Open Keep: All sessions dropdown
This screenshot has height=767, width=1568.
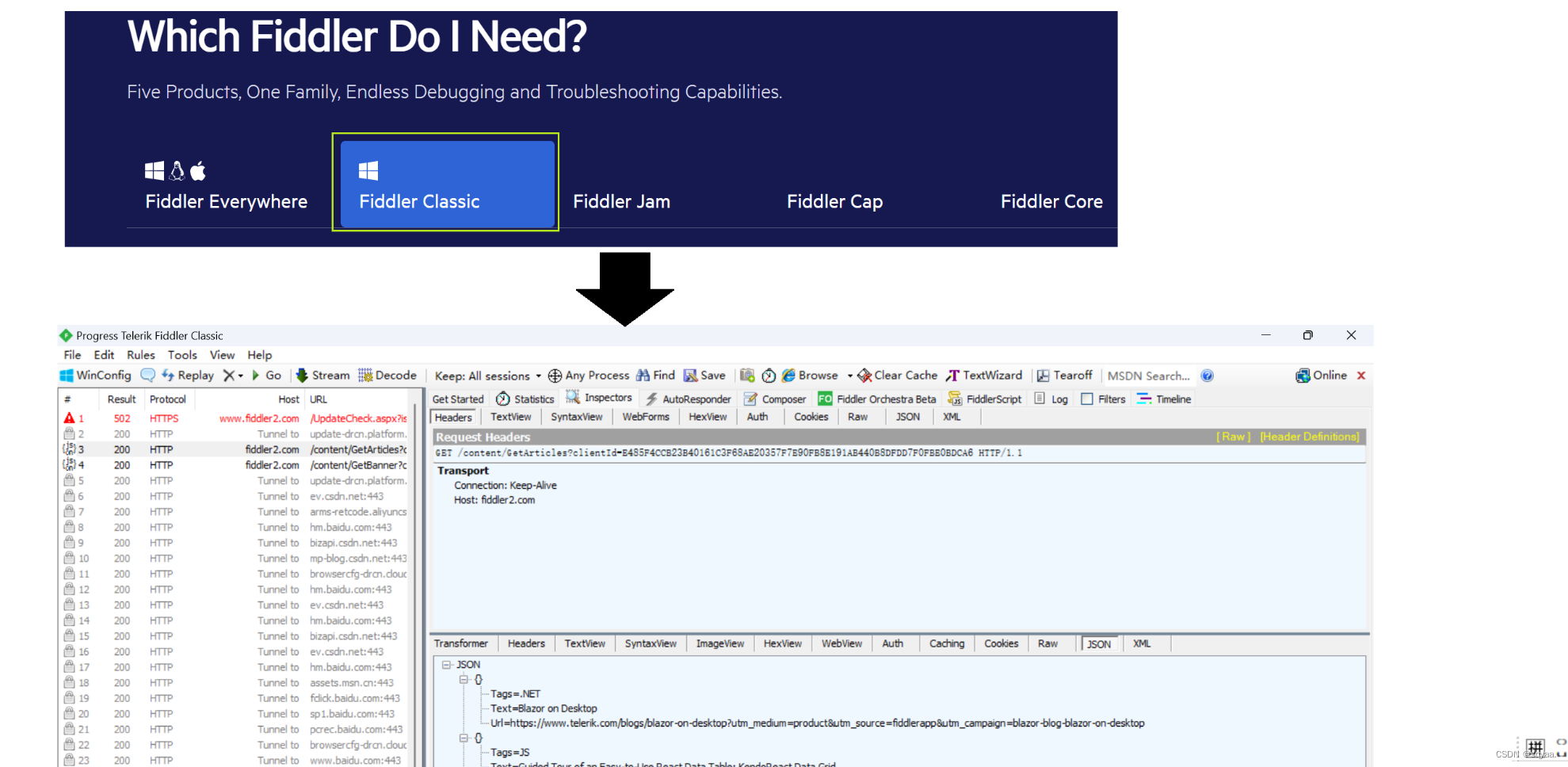(x=488, y=376)
